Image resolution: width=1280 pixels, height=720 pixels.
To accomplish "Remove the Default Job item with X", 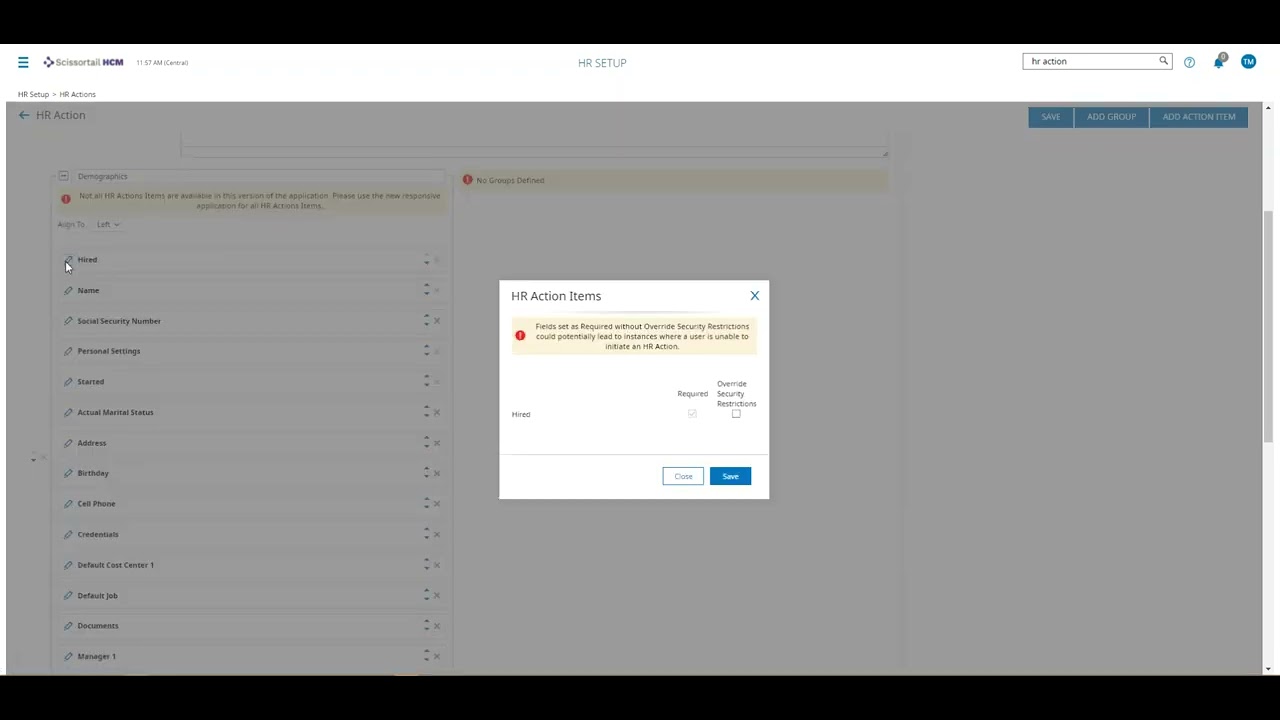I will point(437,595).
